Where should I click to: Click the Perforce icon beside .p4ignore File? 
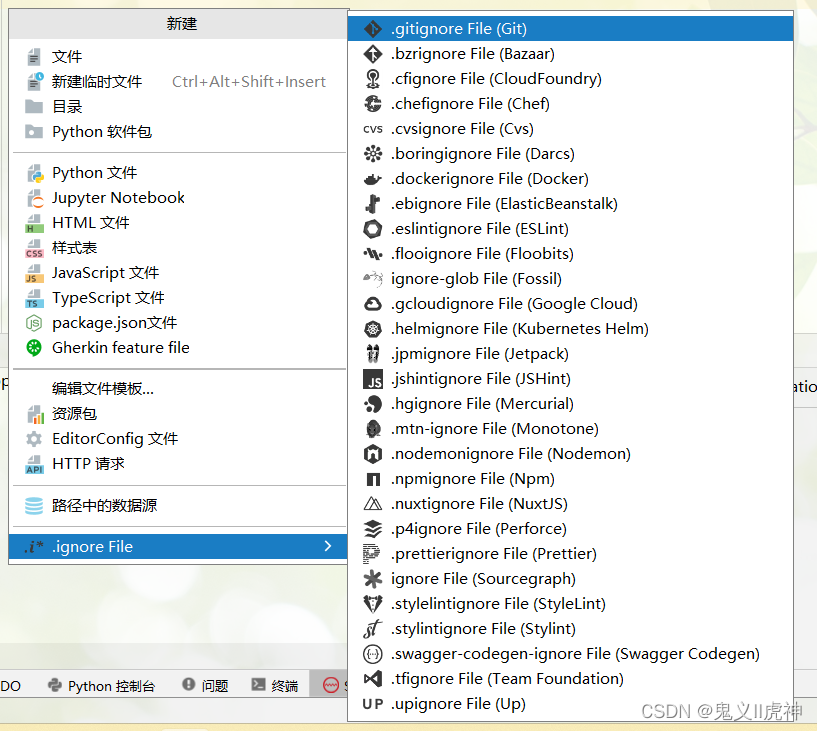373,529
